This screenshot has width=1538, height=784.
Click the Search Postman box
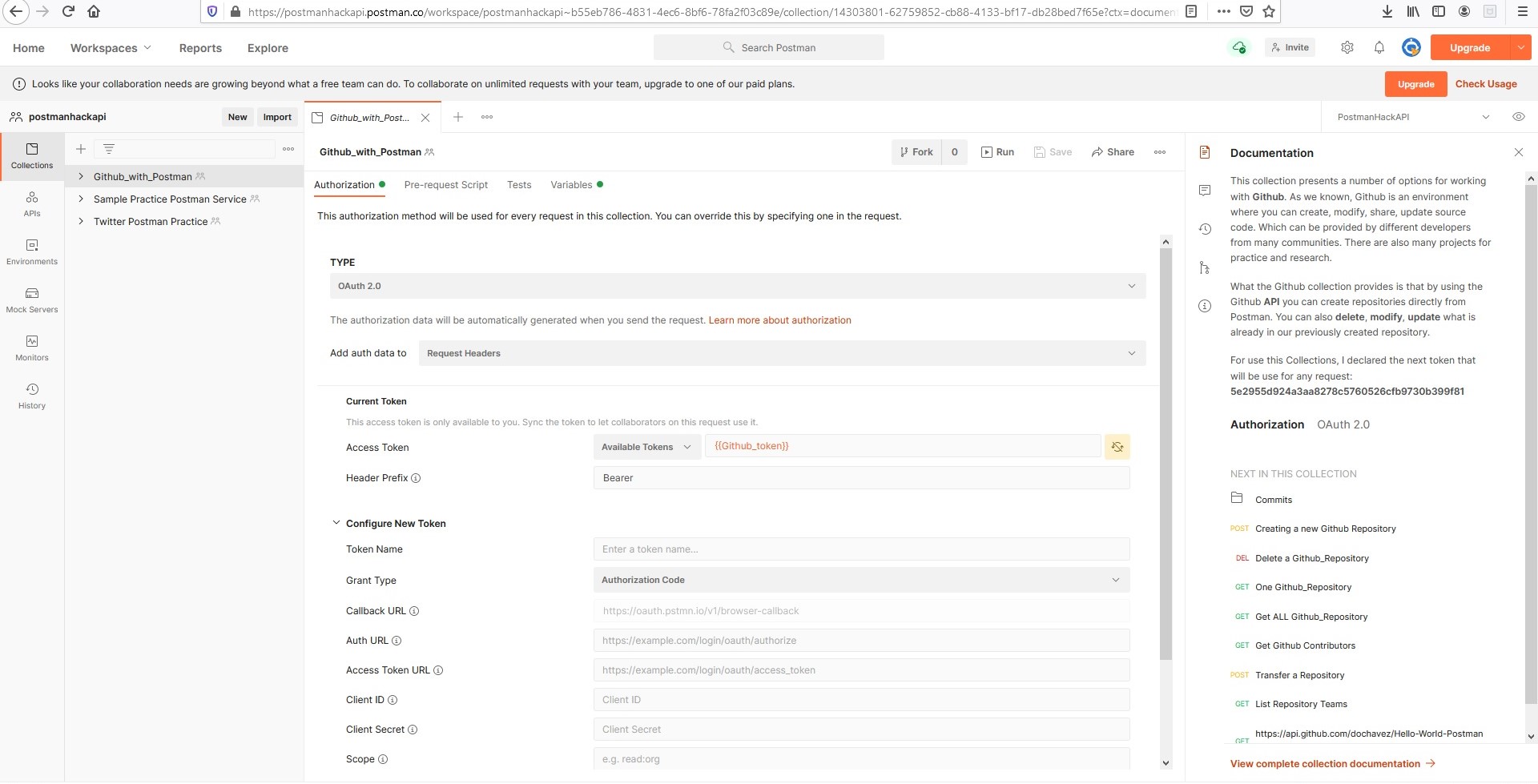[769, 47]
